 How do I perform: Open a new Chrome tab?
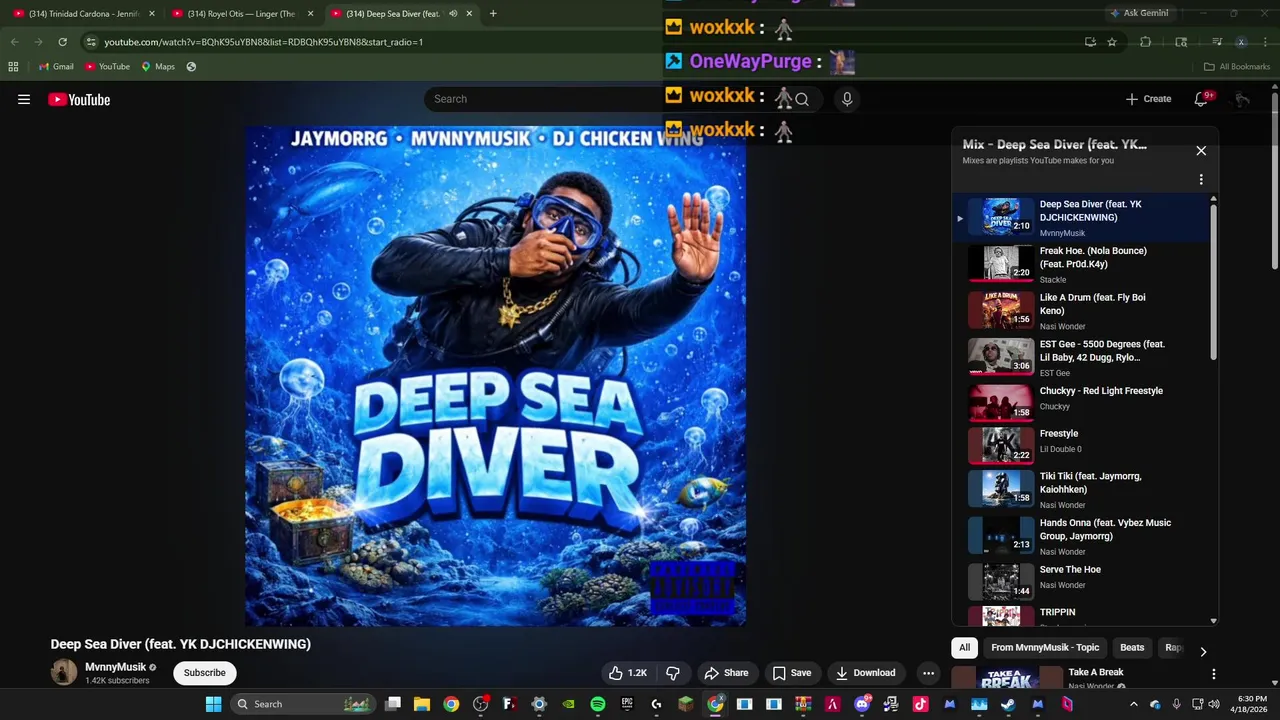[493, 13]
